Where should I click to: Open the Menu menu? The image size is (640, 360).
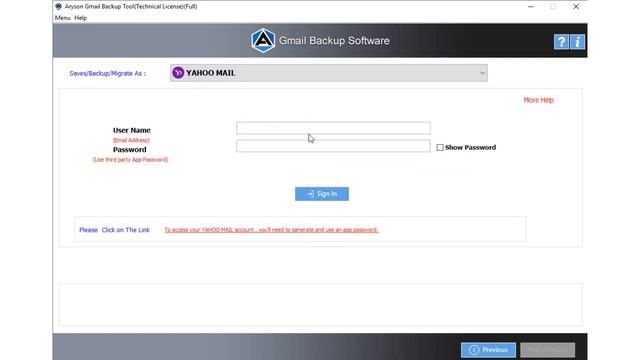point(62,18)
